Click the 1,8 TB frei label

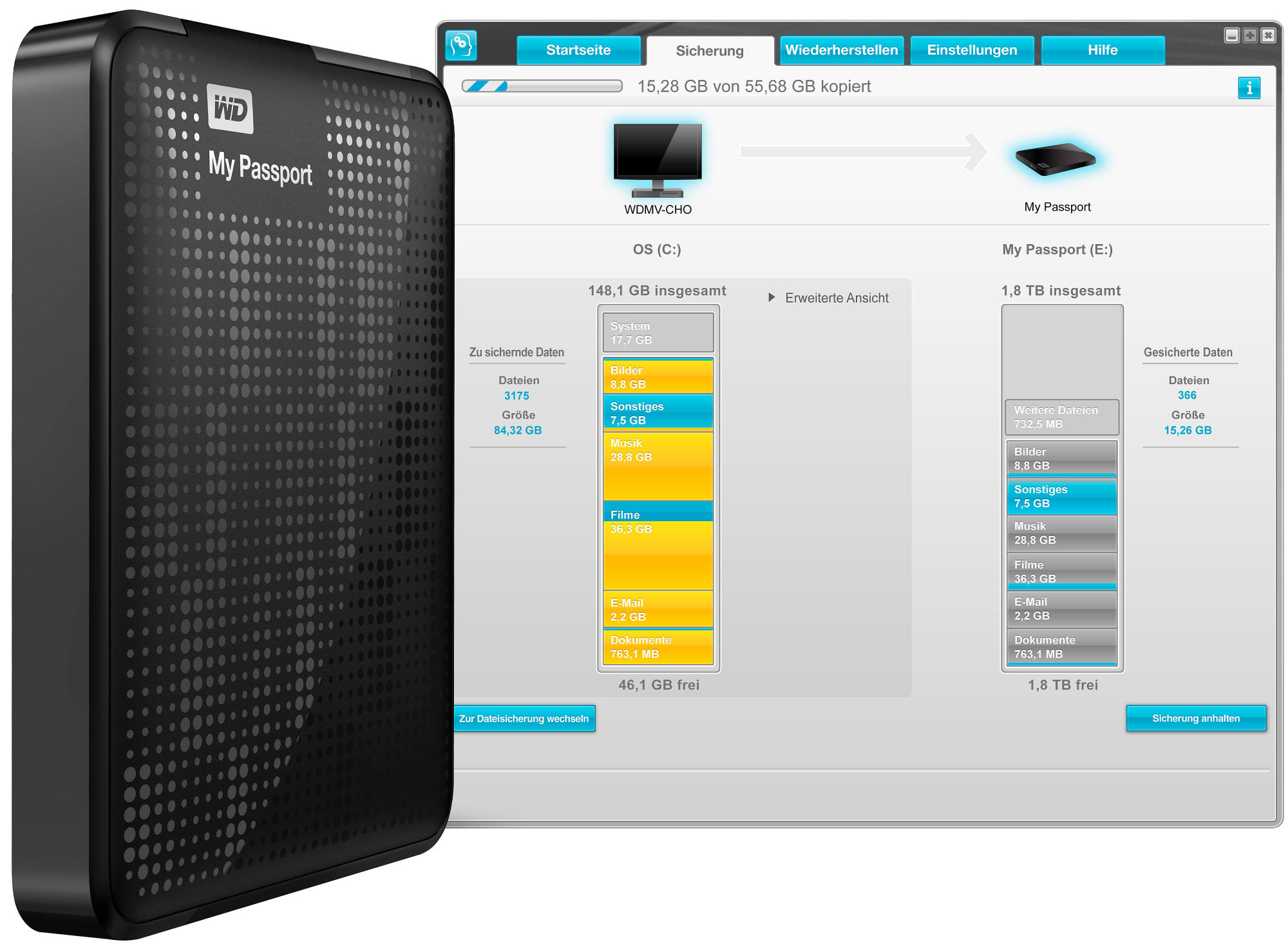(x=1063, y=685)
